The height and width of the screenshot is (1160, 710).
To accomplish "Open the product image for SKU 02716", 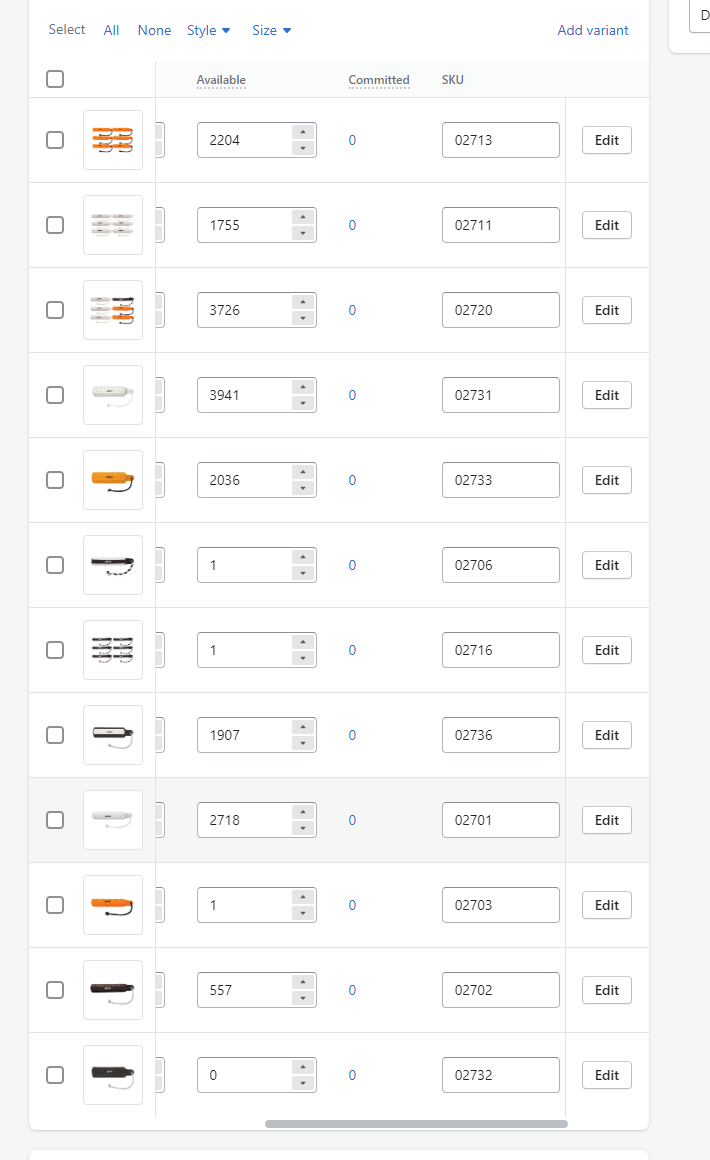I will 113,650.
